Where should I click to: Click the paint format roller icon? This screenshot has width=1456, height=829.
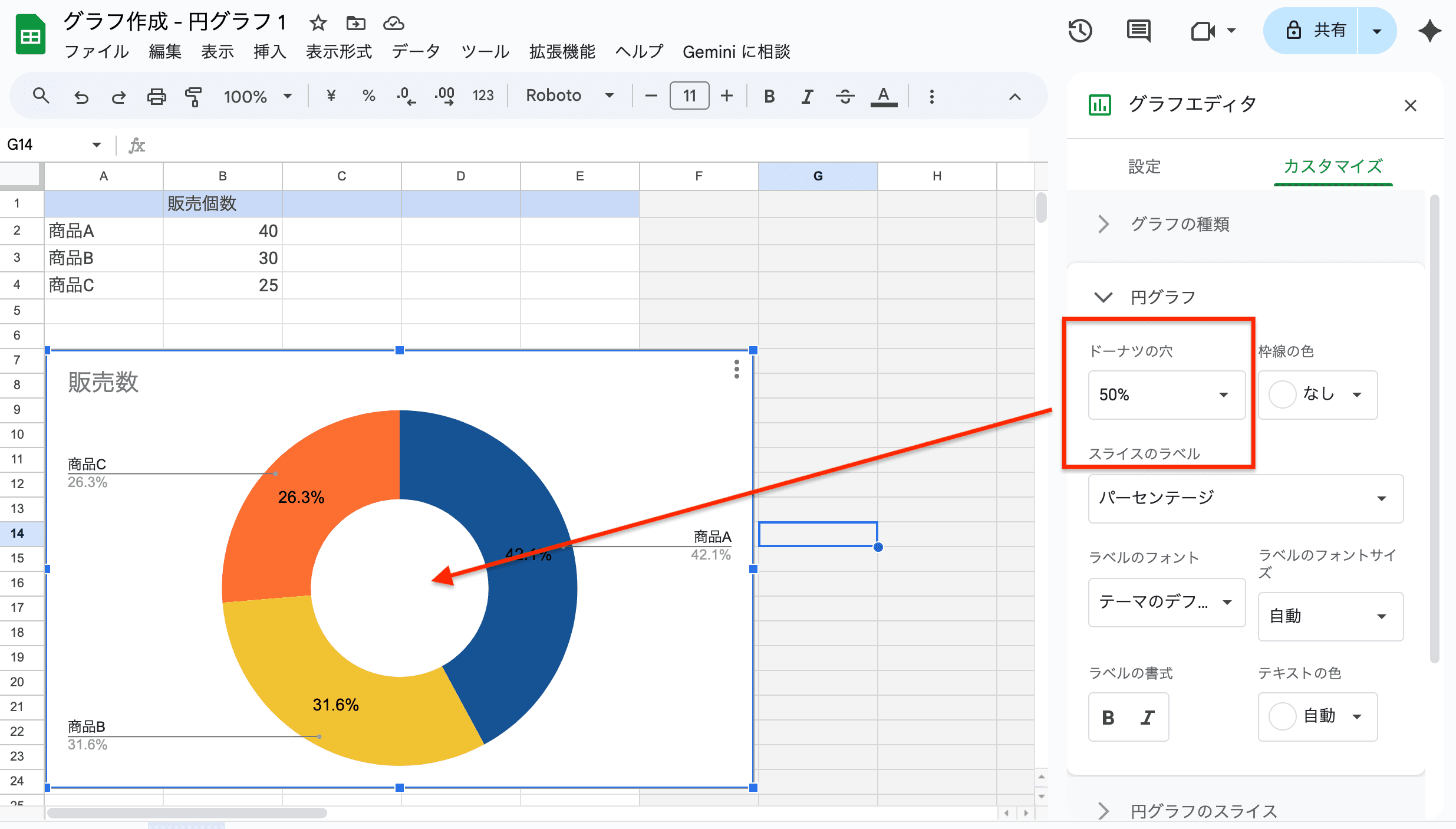193,96
